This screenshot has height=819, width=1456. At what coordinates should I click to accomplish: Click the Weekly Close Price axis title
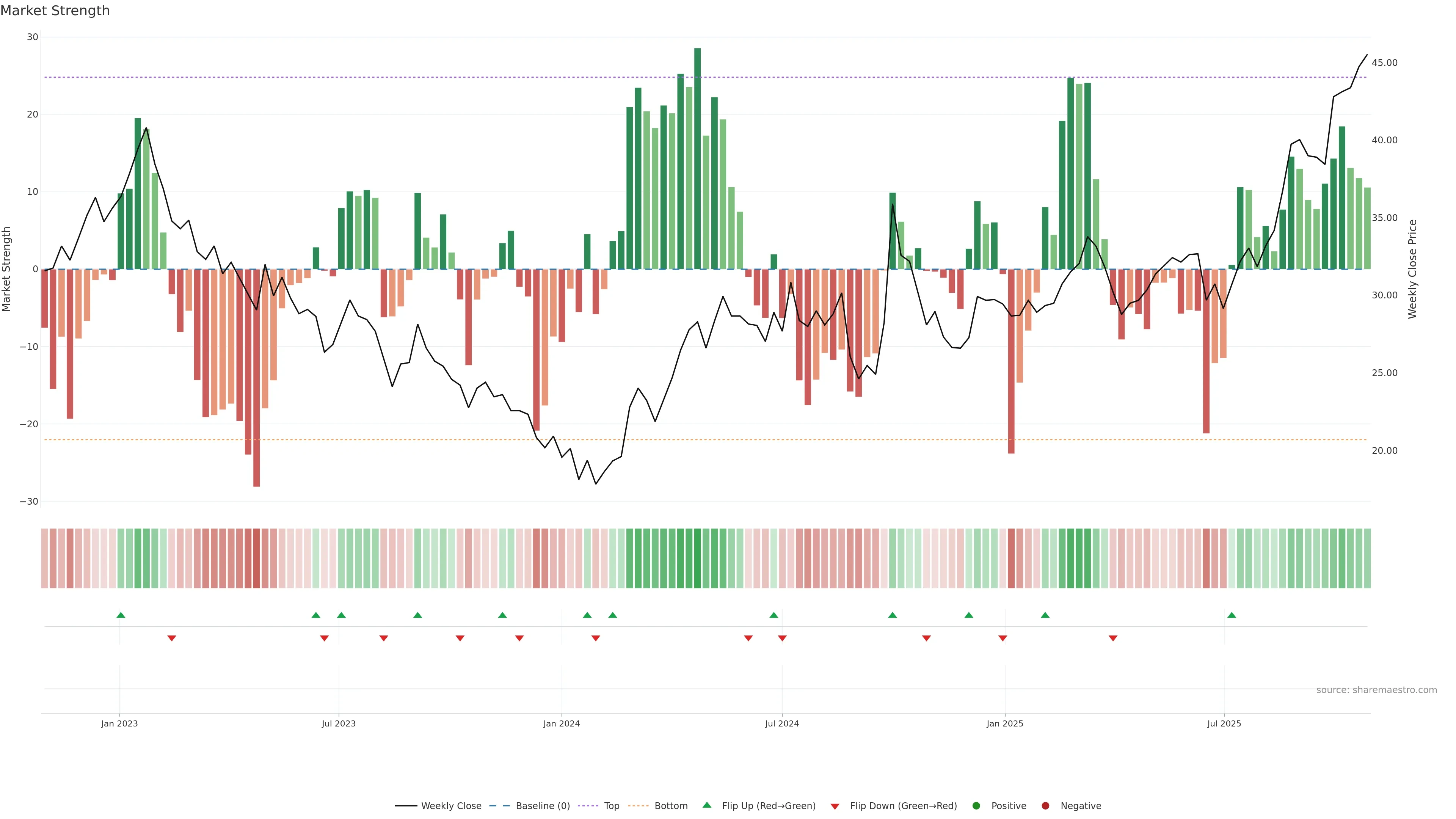pyautogui.click(x=1412, y=269)
